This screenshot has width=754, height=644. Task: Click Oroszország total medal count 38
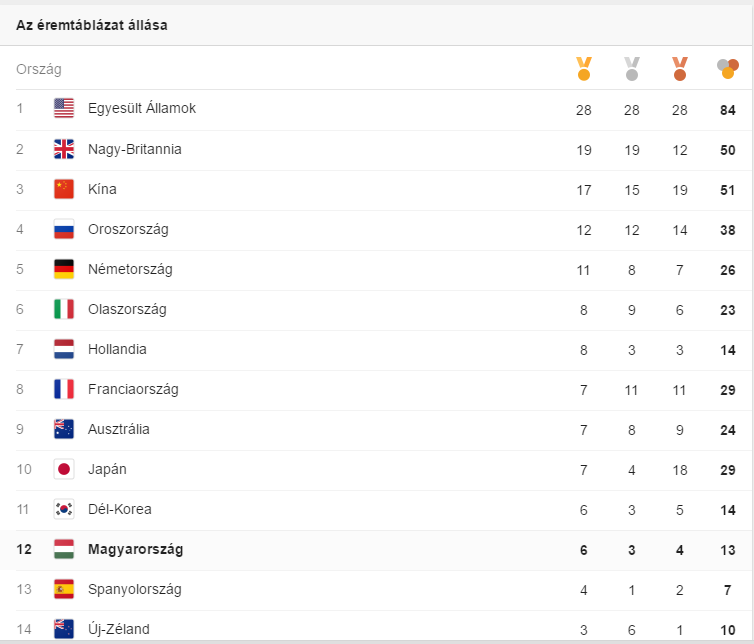pos(728,230)
